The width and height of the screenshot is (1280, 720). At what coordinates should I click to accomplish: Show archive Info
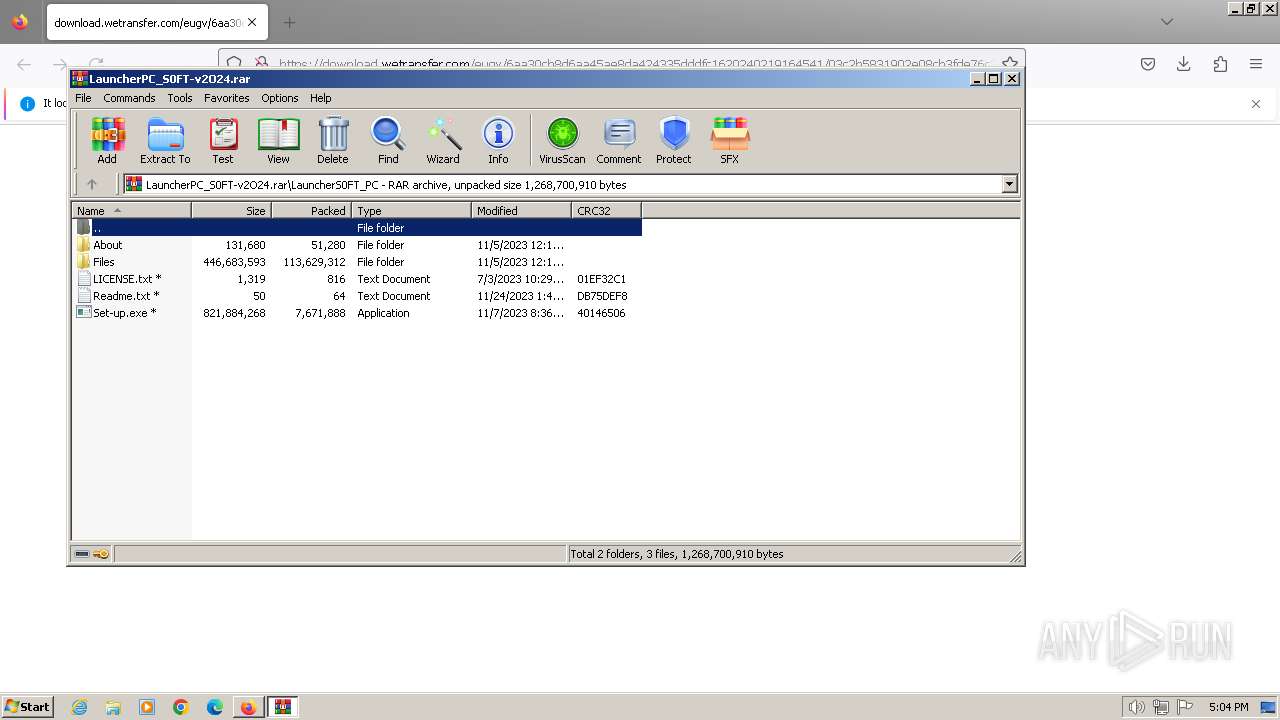tap(498, 140)
